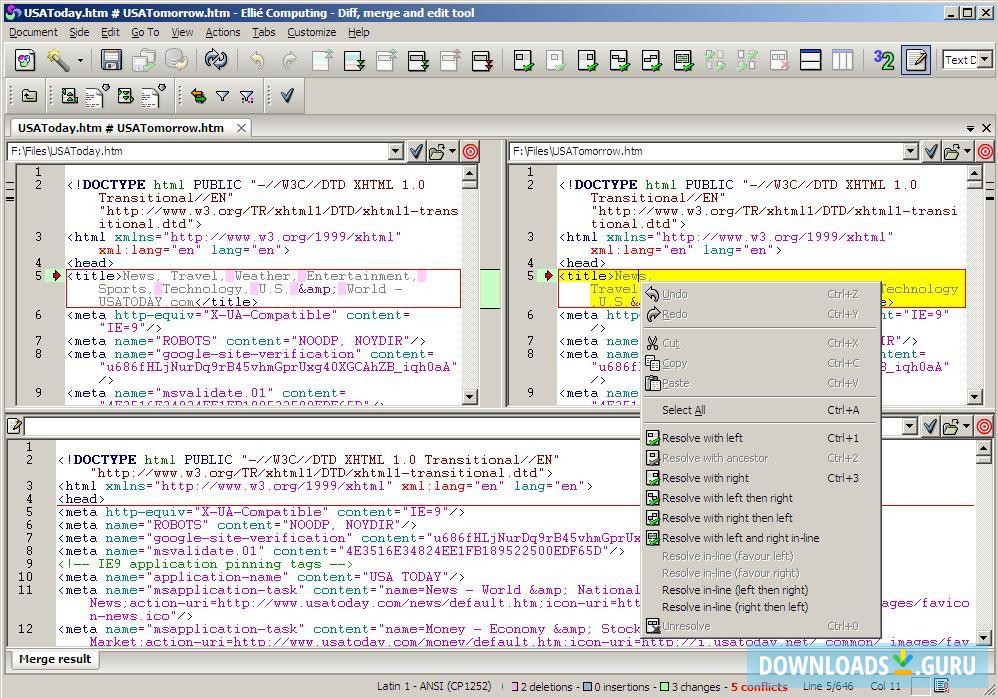Viewport: 998px width, 698px height.
Task: Click left pane vertical scrollbar down arrow
Action: [470, 397]
